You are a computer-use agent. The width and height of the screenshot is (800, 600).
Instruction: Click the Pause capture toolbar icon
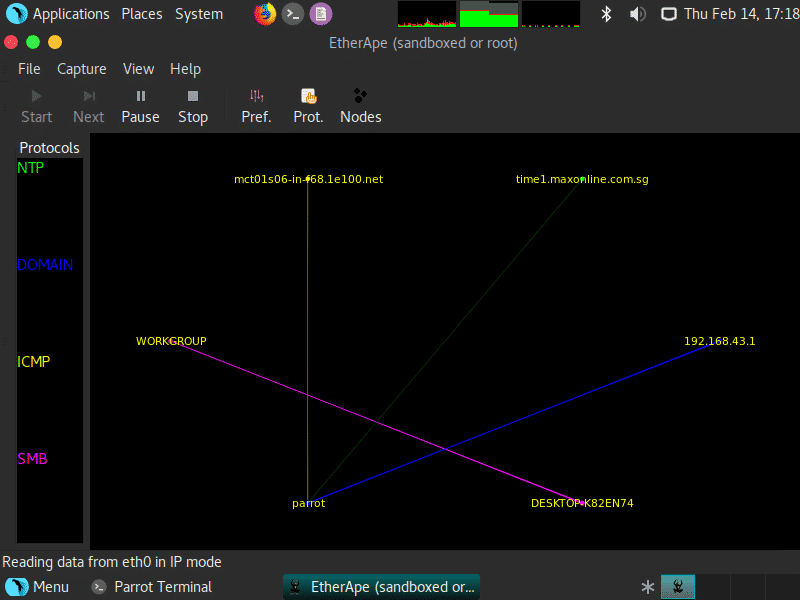click(x=140, y=97)
